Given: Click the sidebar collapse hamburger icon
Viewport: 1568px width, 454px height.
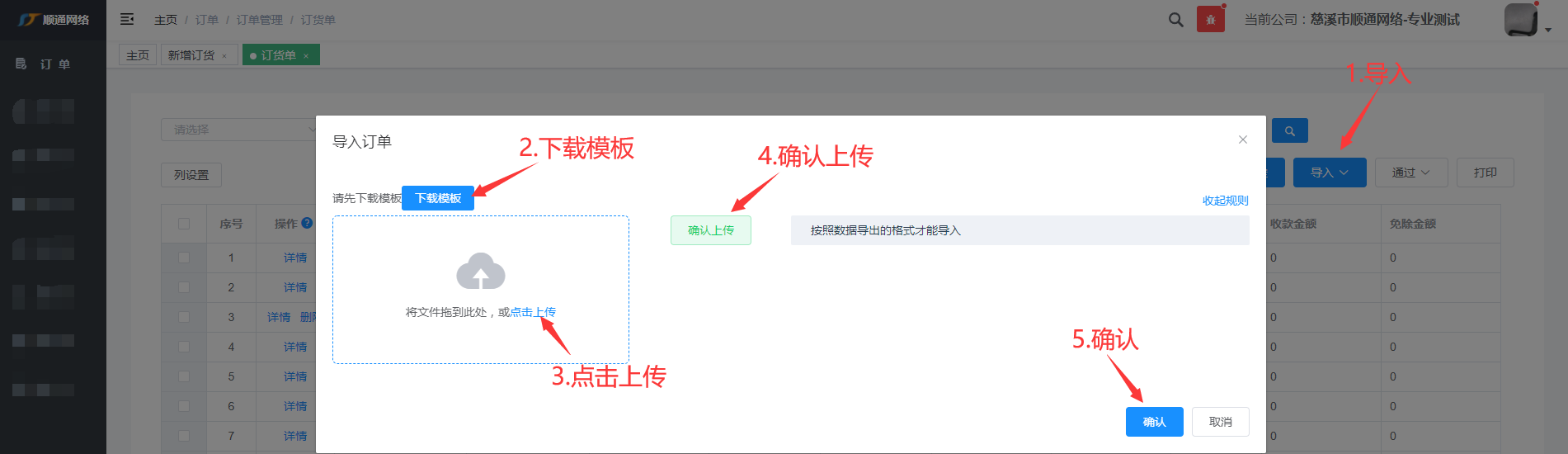Looking at the screenshot, I should [127, 19].
